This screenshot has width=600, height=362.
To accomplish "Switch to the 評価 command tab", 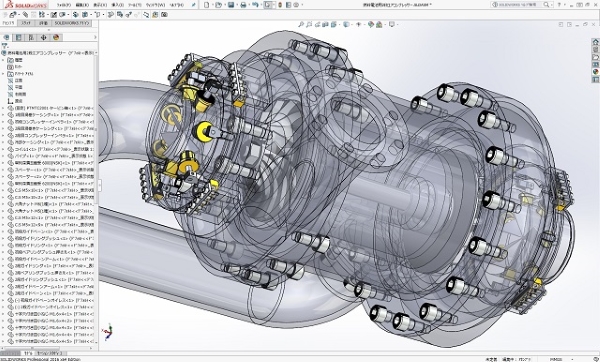I will click(43, 23).
